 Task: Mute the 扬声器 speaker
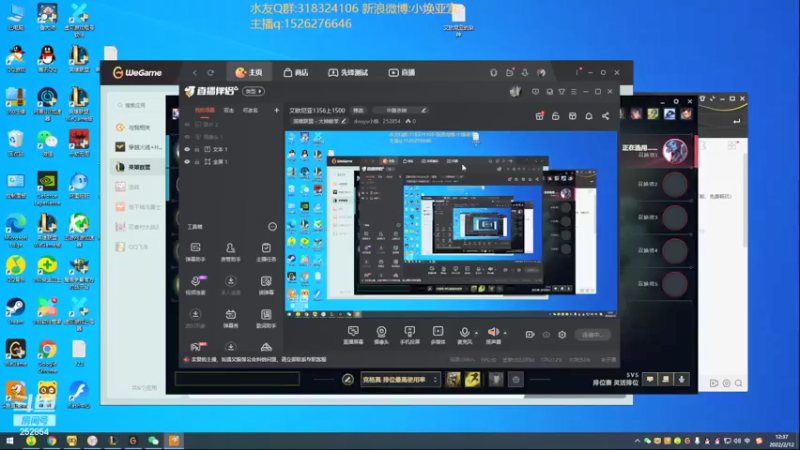pyautogui.click(x=493, y=335)
